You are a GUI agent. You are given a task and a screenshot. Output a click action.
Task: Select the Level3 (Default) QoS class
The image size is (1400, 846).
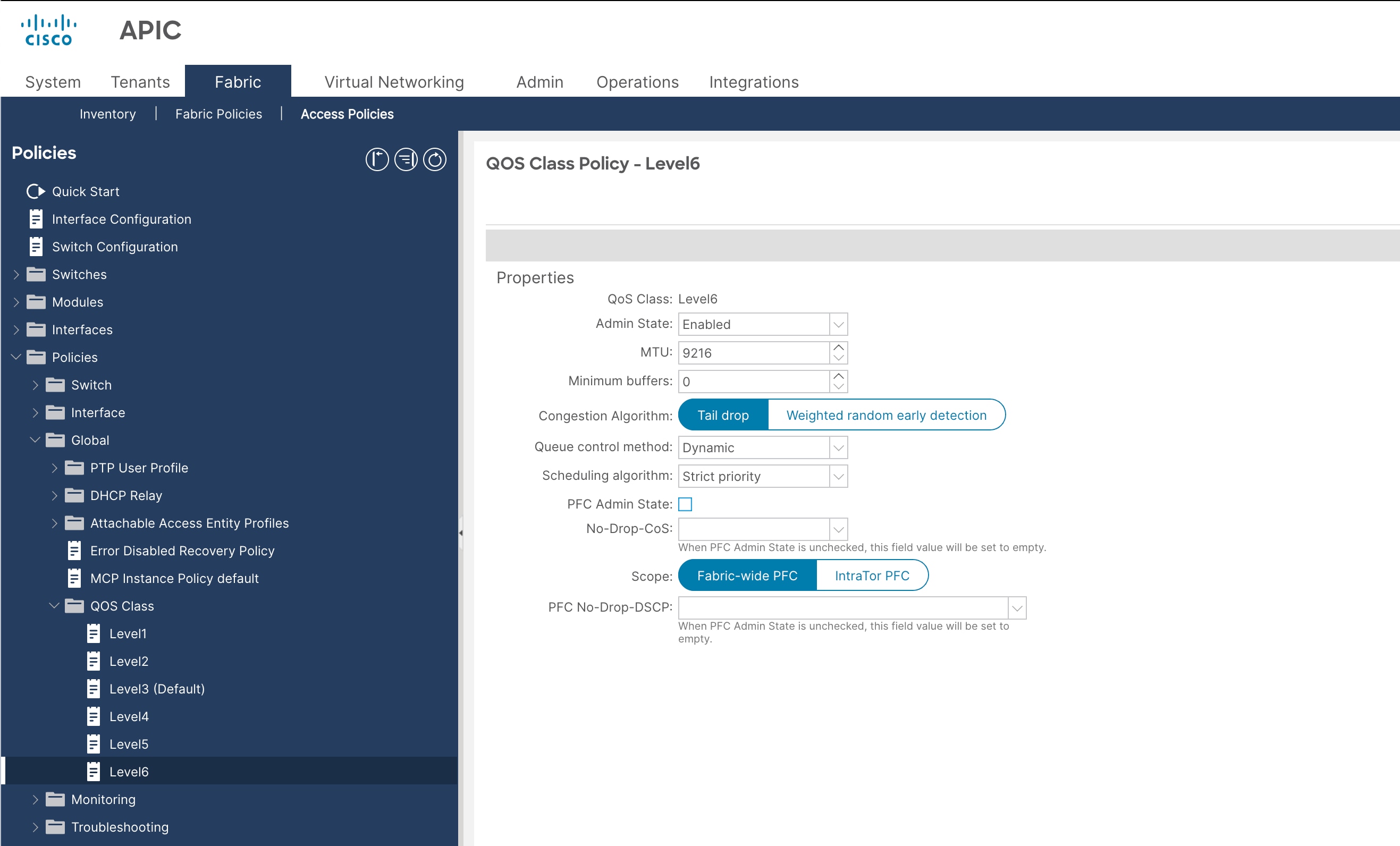pos(157,689)
